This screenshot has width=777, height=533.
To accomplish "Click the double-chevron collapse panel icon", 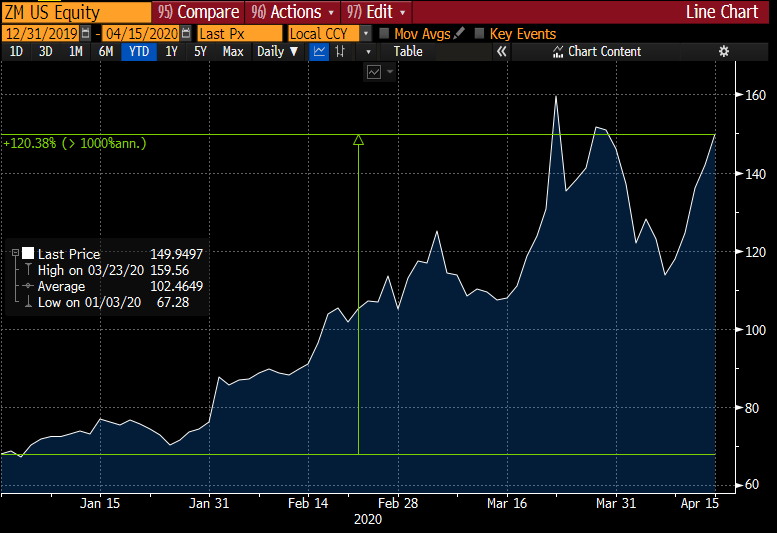I will click(x=502, y=51).
